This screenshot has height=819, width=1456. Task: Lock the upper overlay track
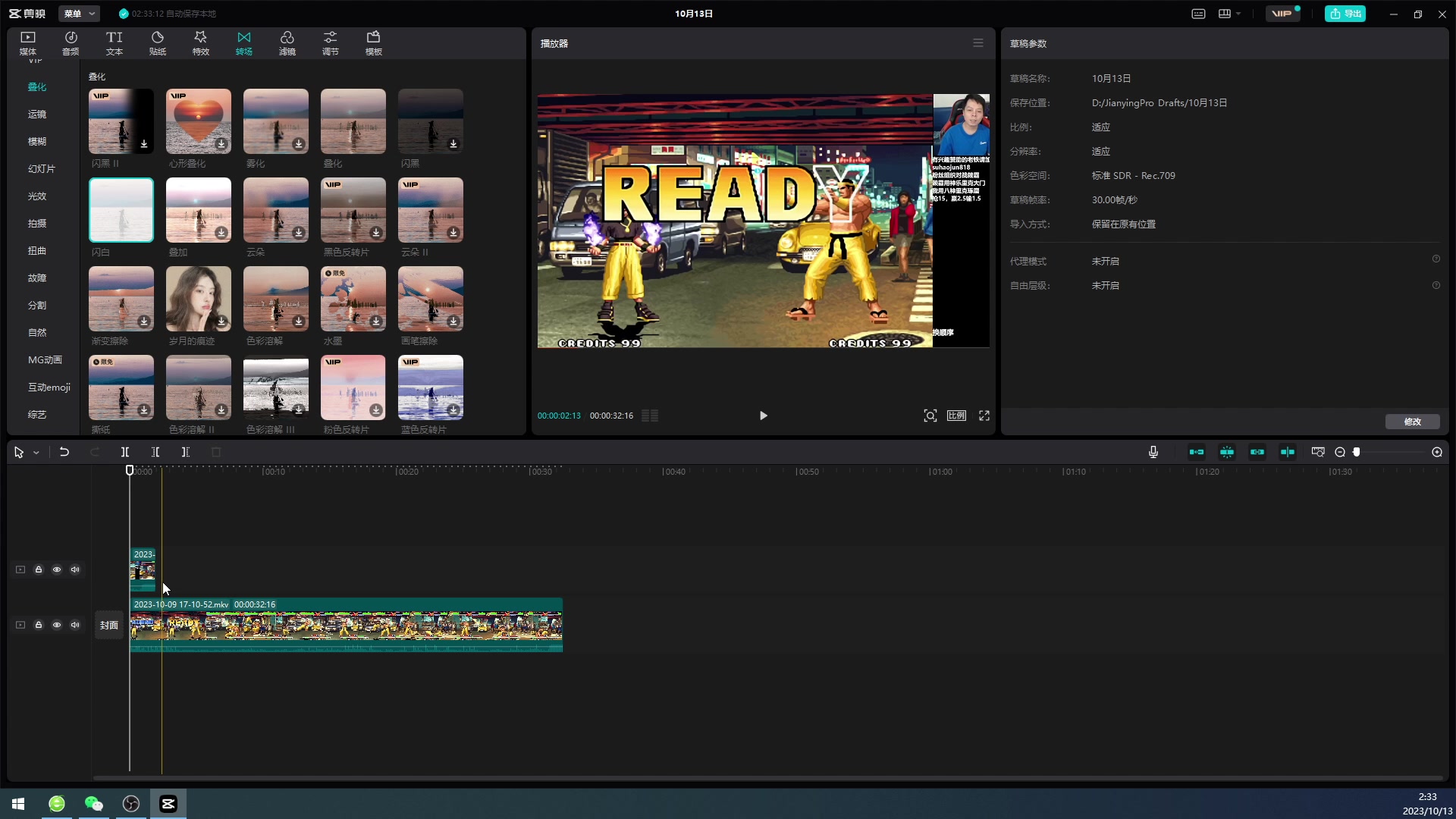coord(39,570)
